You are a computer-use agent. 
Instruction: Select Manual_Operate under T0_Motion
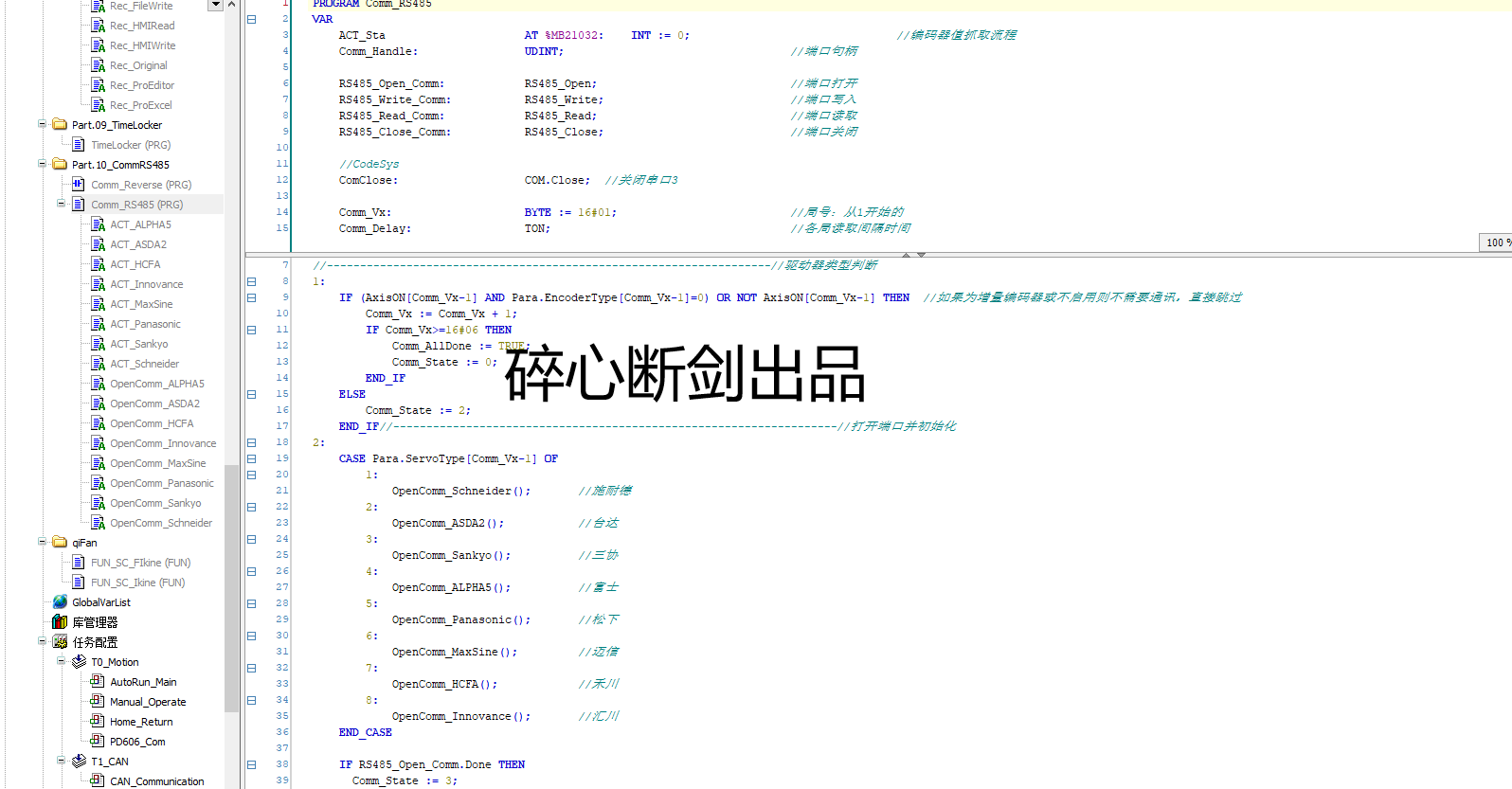click(x=148, y=702)
